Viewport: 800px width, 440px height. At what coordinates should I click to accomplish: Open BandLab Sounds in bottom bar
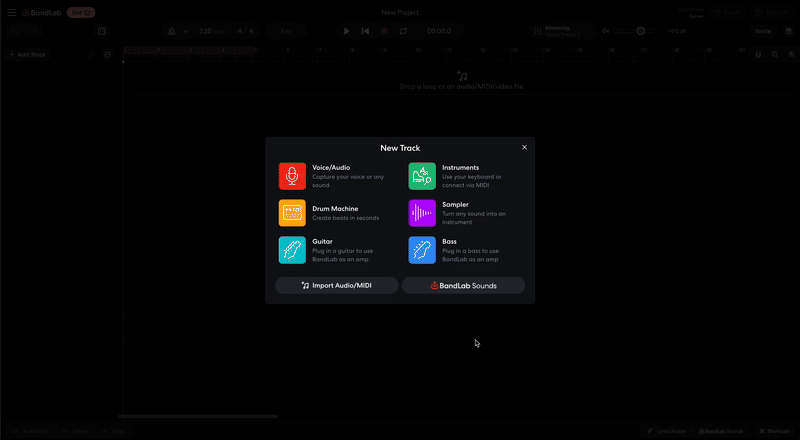click(721, 431)
